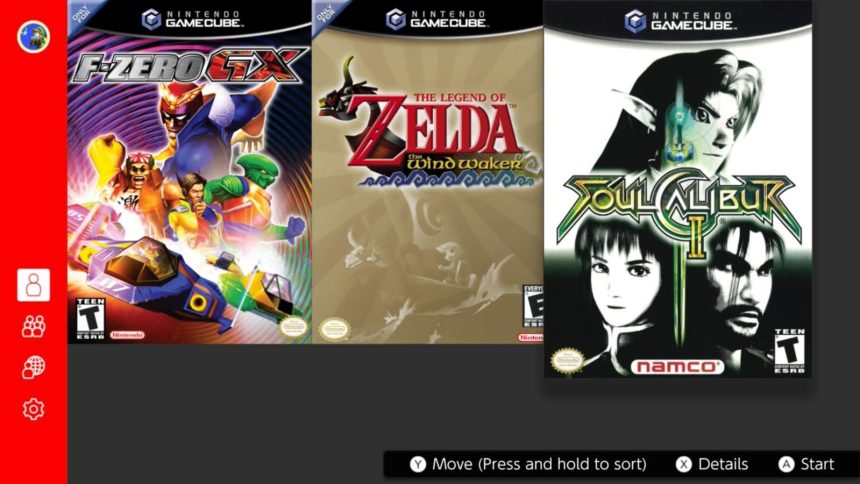Click the namco logo on Soulcalibur cover
Viewport: 860px width, 484px height.
pos(677,367)
